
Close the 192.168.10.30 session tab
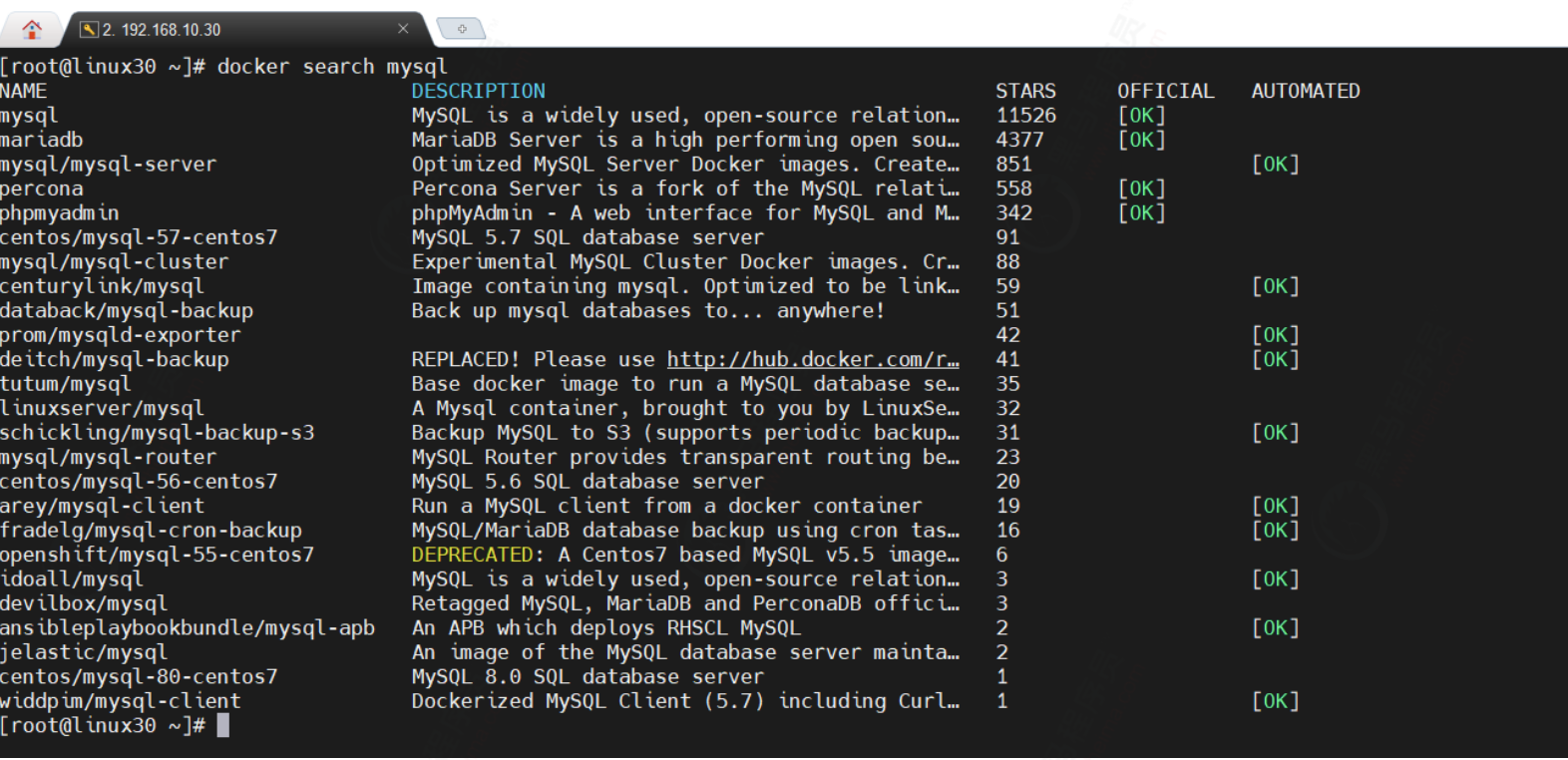point(403,29)
